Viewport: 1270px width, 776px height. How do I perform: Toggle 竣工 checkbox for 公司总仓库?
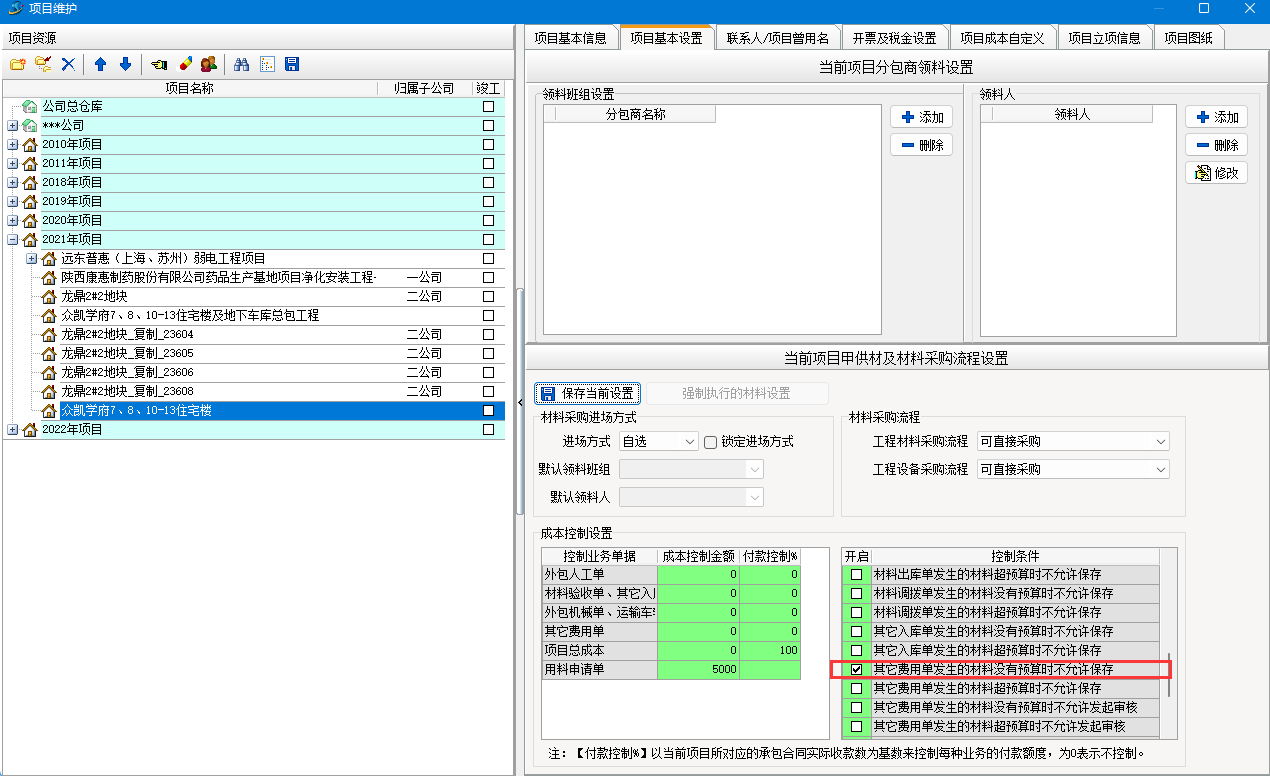tap(488, 106)
